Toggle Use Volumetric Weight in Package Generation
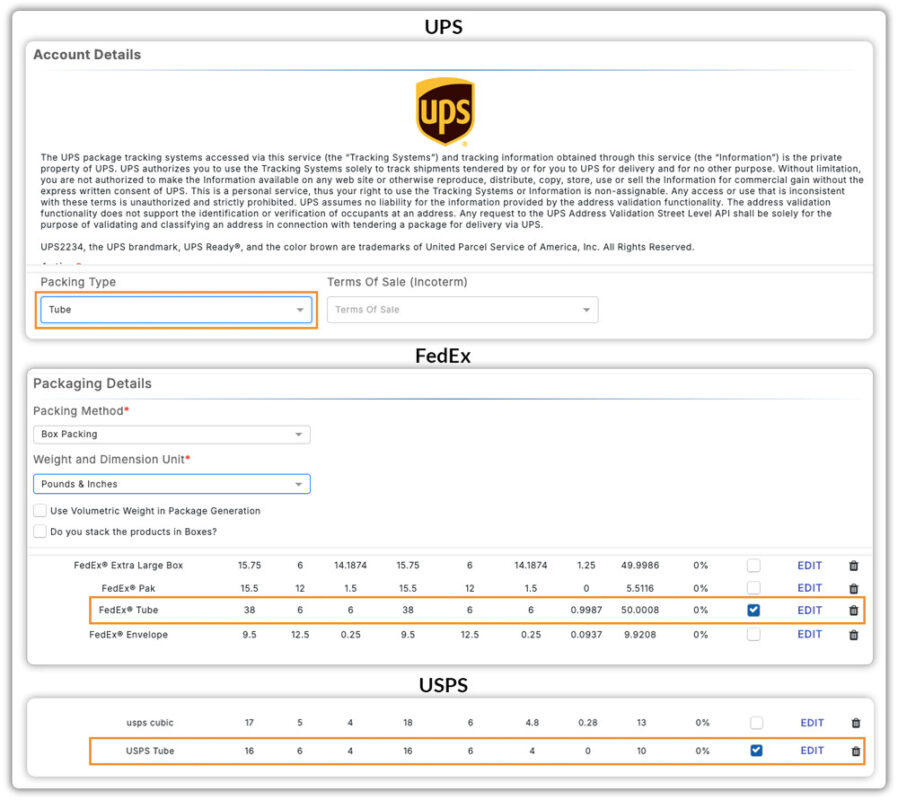 40,510
